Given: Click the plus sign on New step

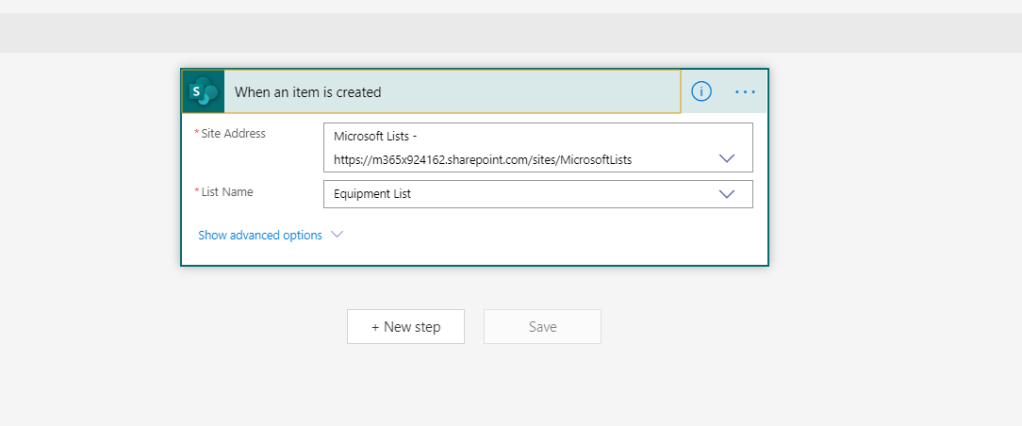Looking at the screenshot, I should coord(375,327).
